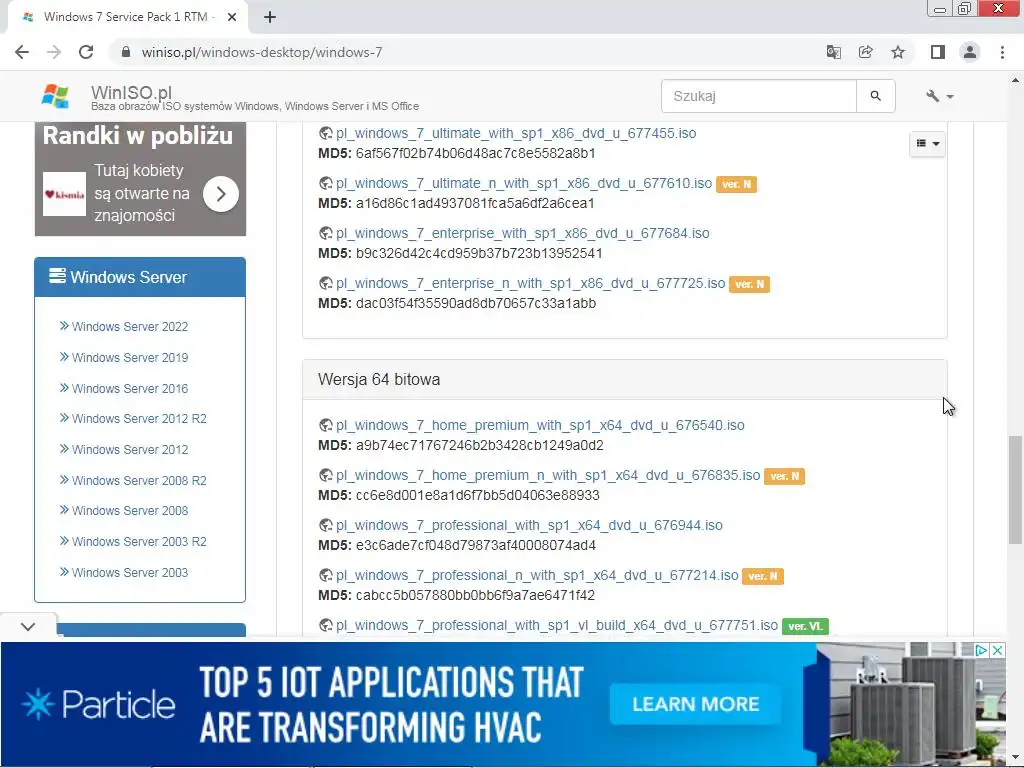This screenshot has width=1024, height=768.
Task: Click the WinISO.pl Windows flag logo
Action: pyautogui.click(x=55, y=96)
